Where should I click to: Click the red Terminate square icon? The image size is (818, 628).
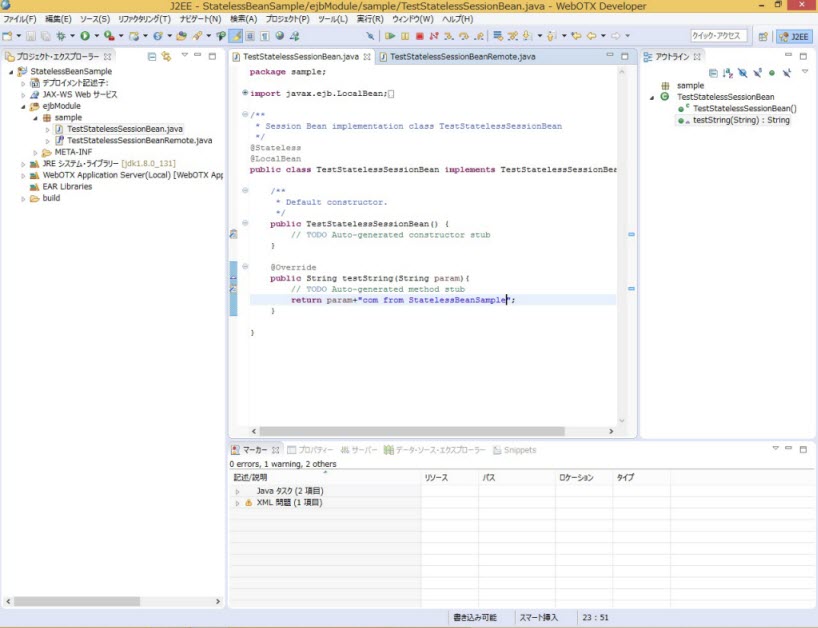point(420,36)
